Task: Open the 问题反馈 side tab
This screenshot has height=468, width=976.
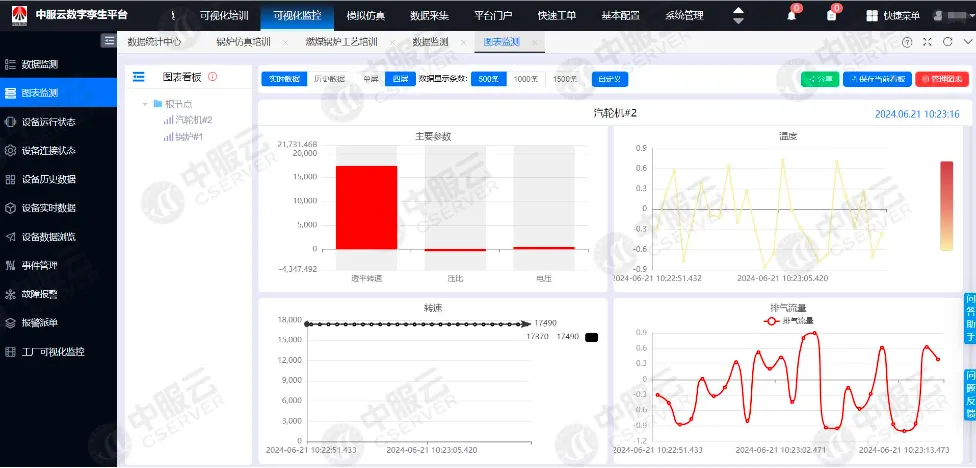Action: [x=970, y=394]
